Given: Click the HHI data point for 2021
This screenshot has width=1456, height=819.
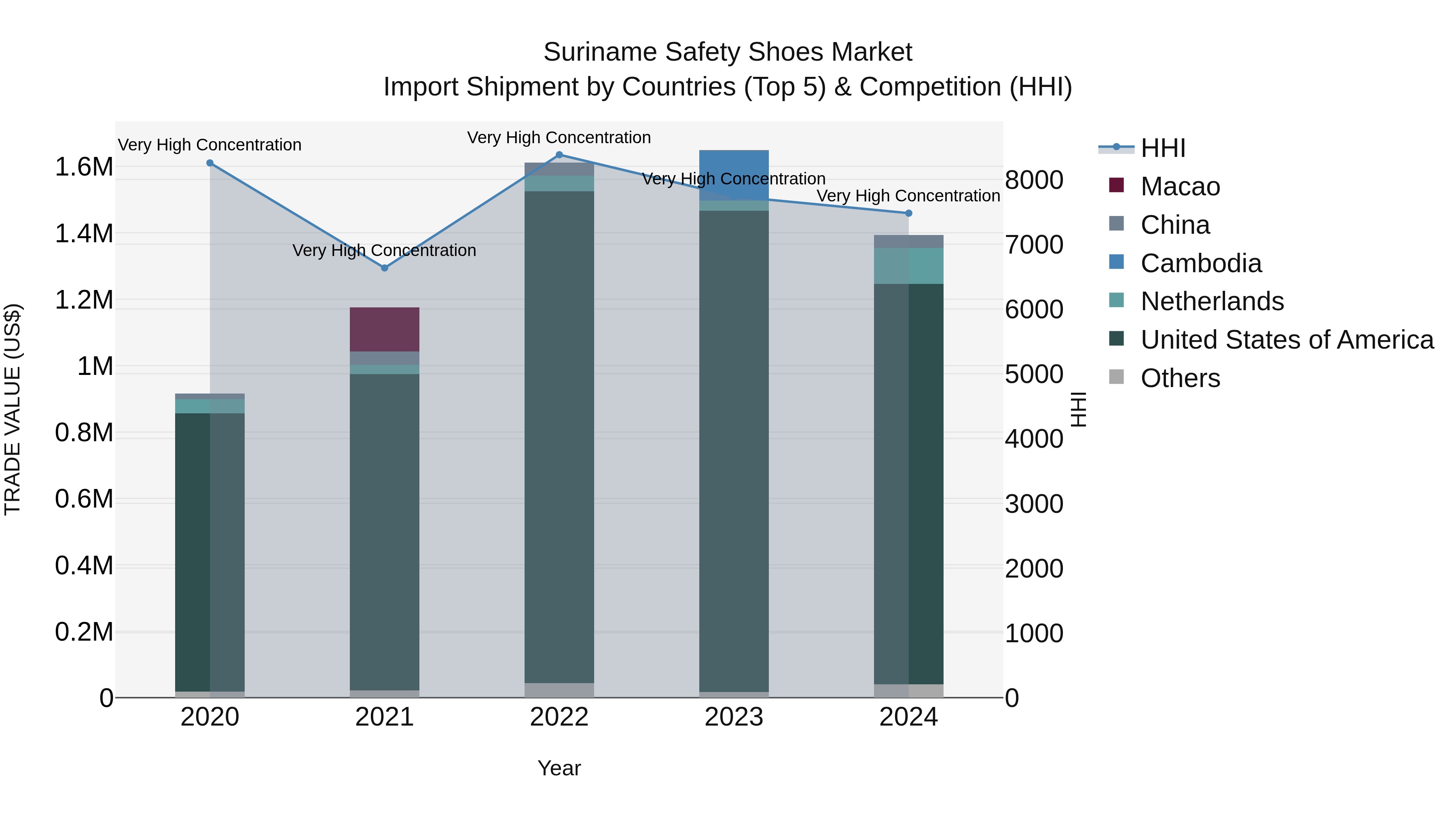Looking at the screenshot, I should click(x=384, y=268).
